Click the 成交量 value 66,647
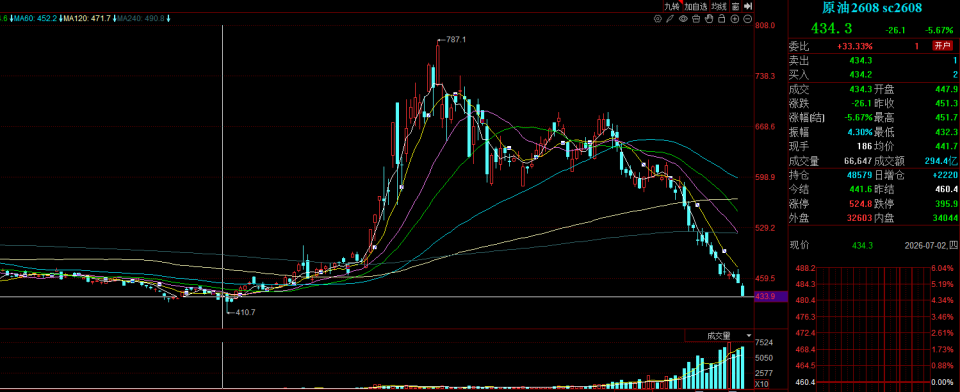 point(857,161)
